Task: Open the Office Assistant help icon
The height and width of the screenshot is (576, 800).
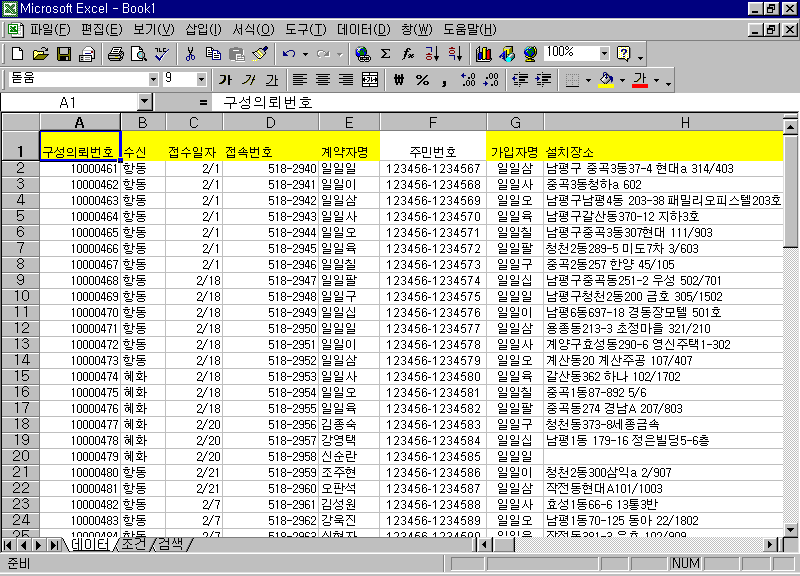Action: (623, 54)
